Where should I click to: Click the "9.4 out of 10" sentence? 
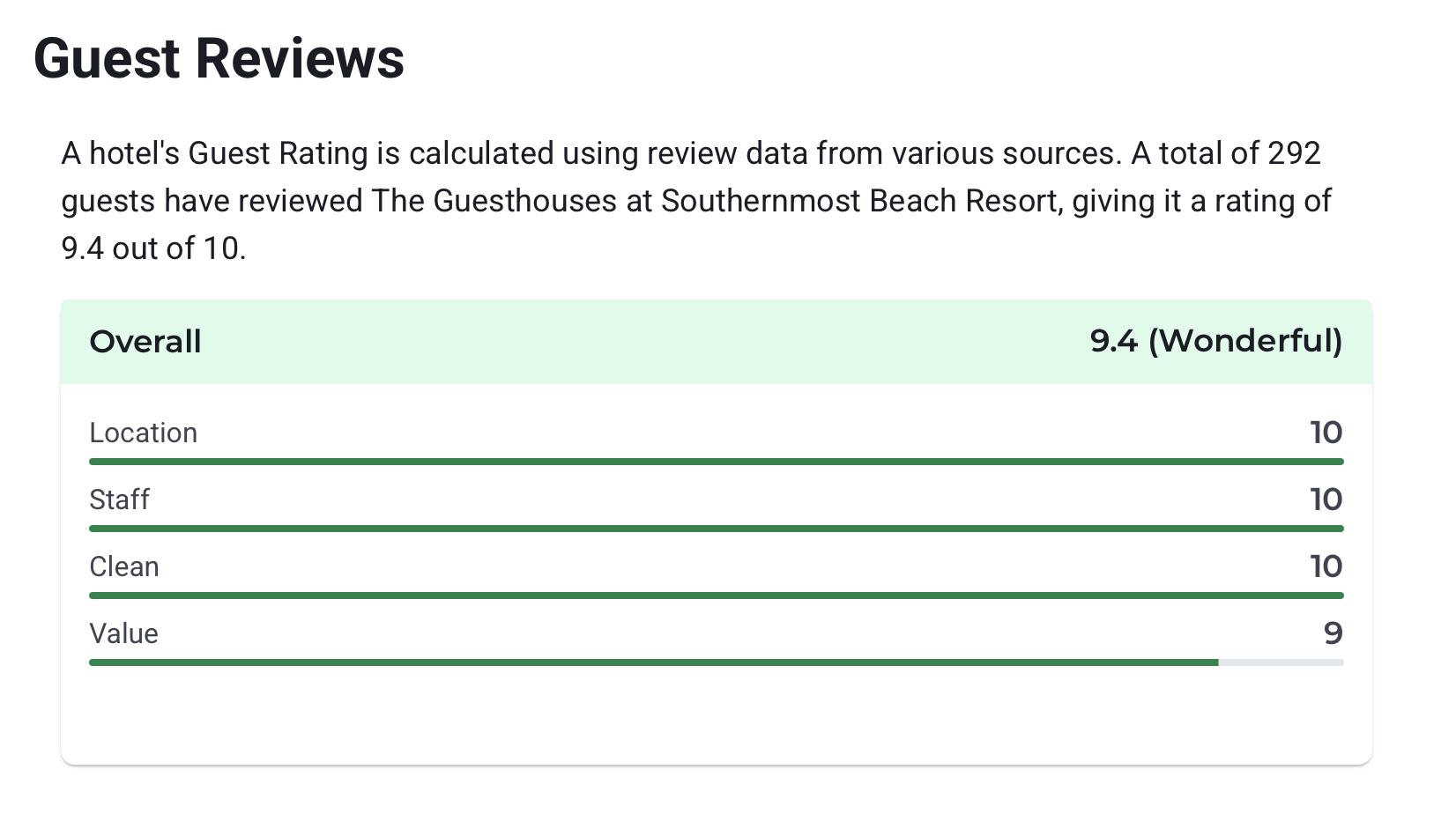(x=153, y=248)
